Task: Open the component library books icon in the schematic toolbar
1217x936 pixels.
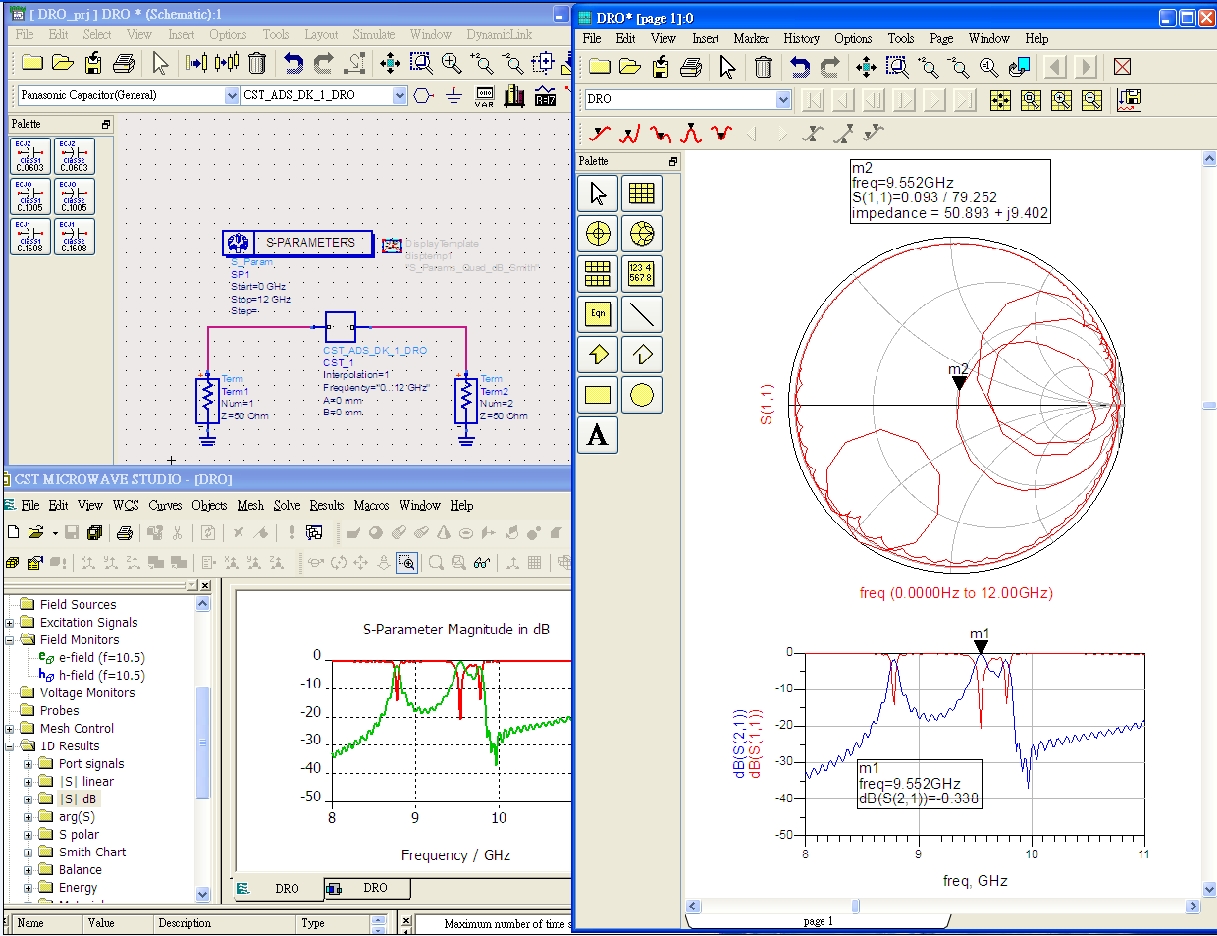Action: [515, 96]
